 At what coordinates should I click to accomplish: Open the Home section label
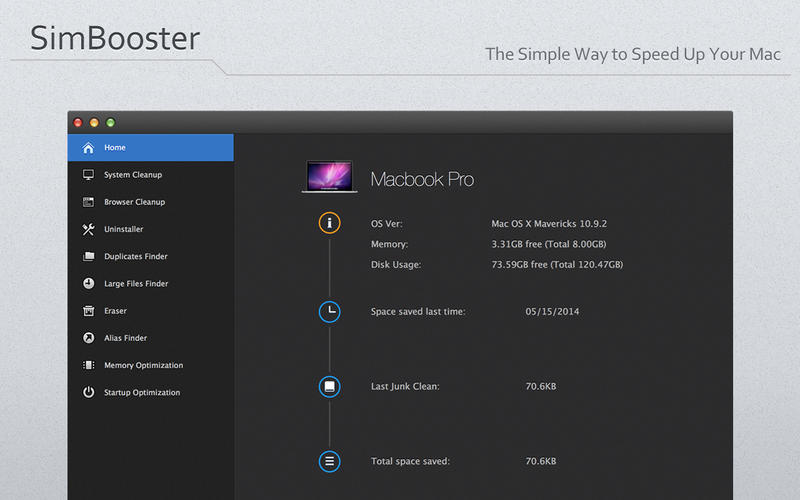pyautogui.click(x=115, y=147)
